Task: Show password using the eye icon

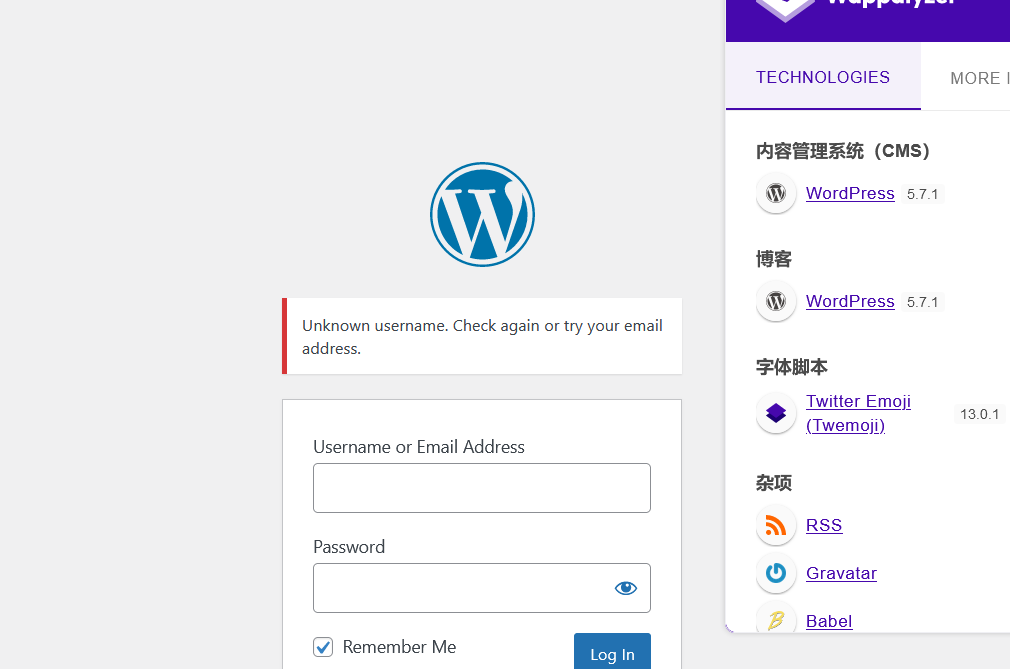Action: pyautogui.click(x=626, y=588)
